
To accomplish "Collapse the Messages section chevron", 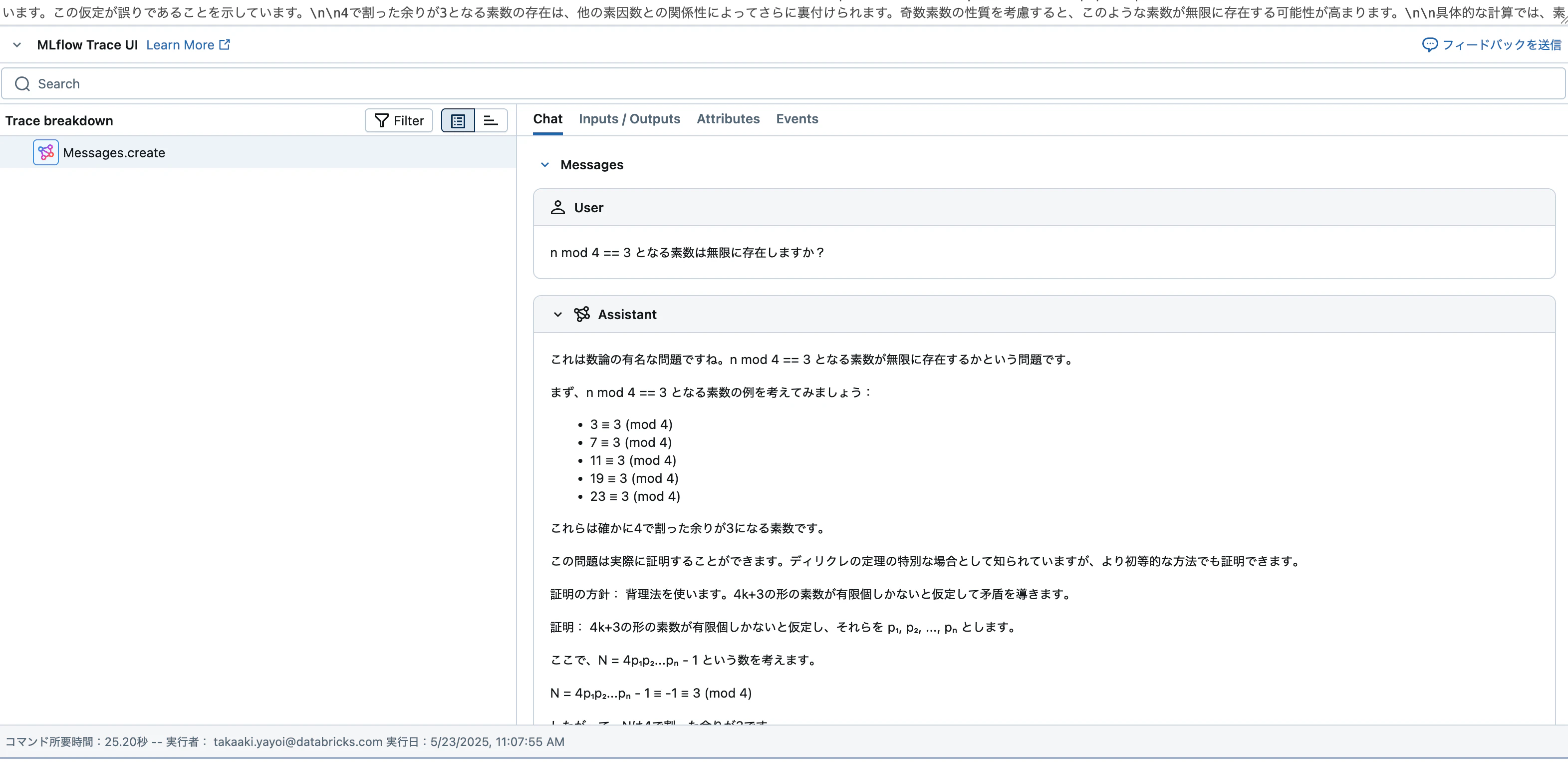I will point(545,164).
